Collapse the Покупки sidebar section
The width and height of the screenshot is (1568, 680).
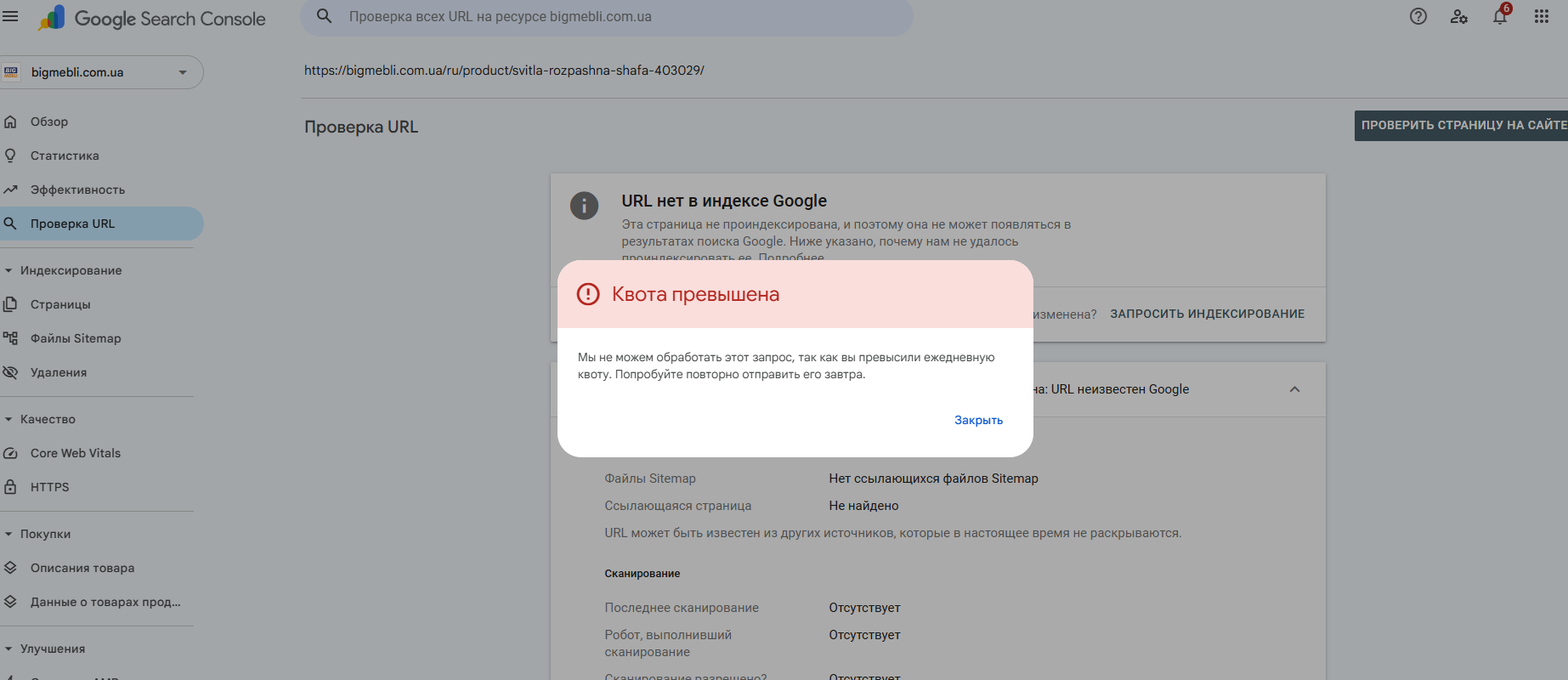click(x=8, y=534)
